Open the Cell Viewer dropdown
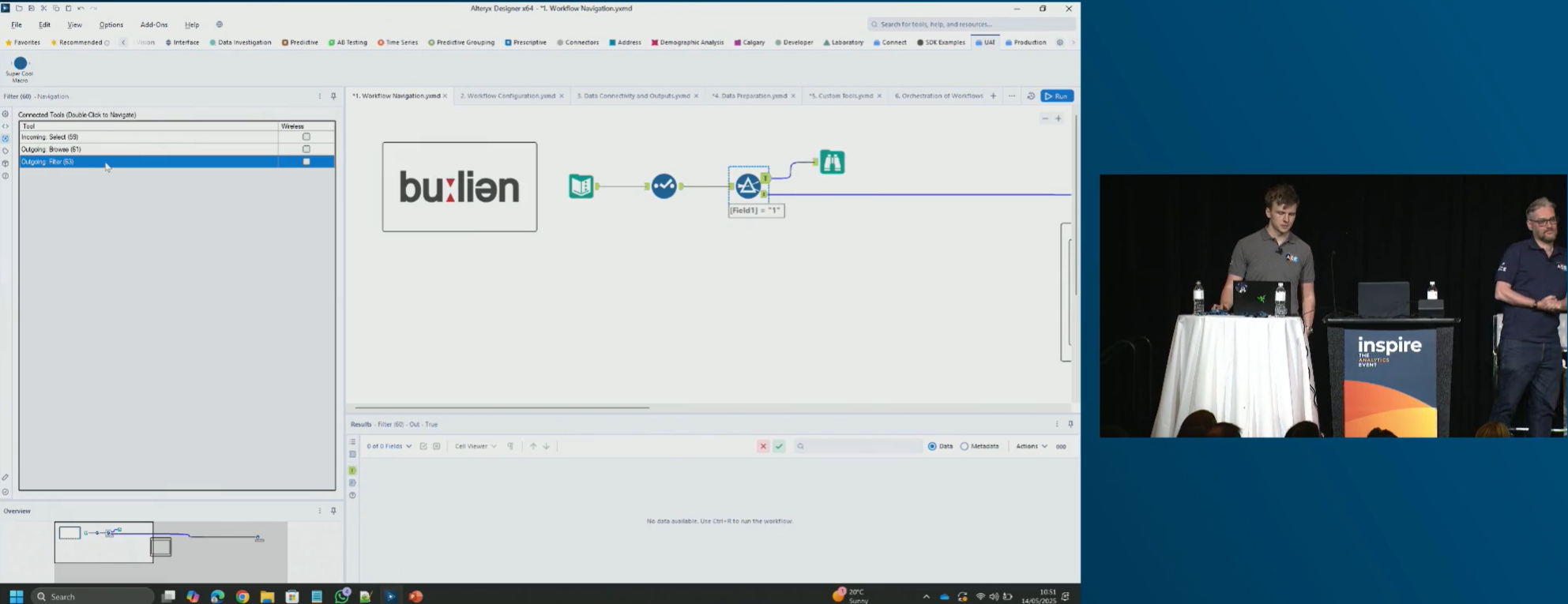The width and height of the screenshot is (1568, 604). pos(476,446)
